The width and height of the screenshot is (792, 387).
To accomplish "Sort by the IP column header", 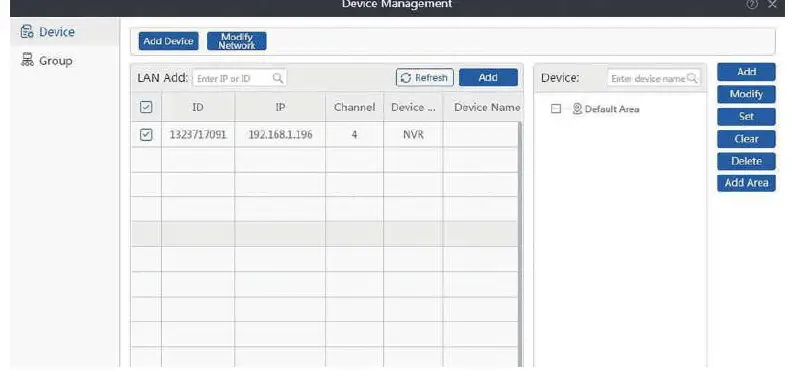I will coord(280,107).
